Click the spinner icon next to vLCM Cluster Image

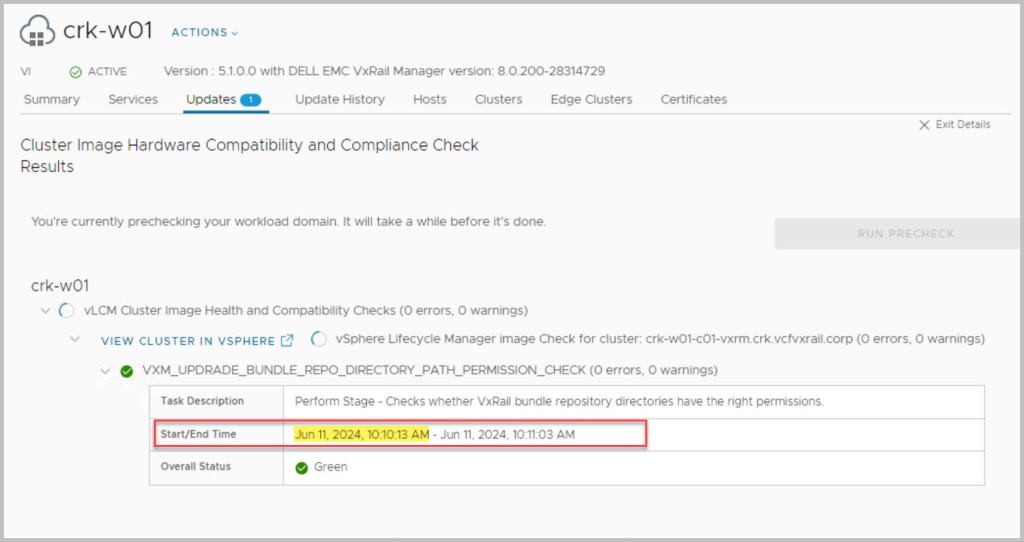click(x=67, y=311)
